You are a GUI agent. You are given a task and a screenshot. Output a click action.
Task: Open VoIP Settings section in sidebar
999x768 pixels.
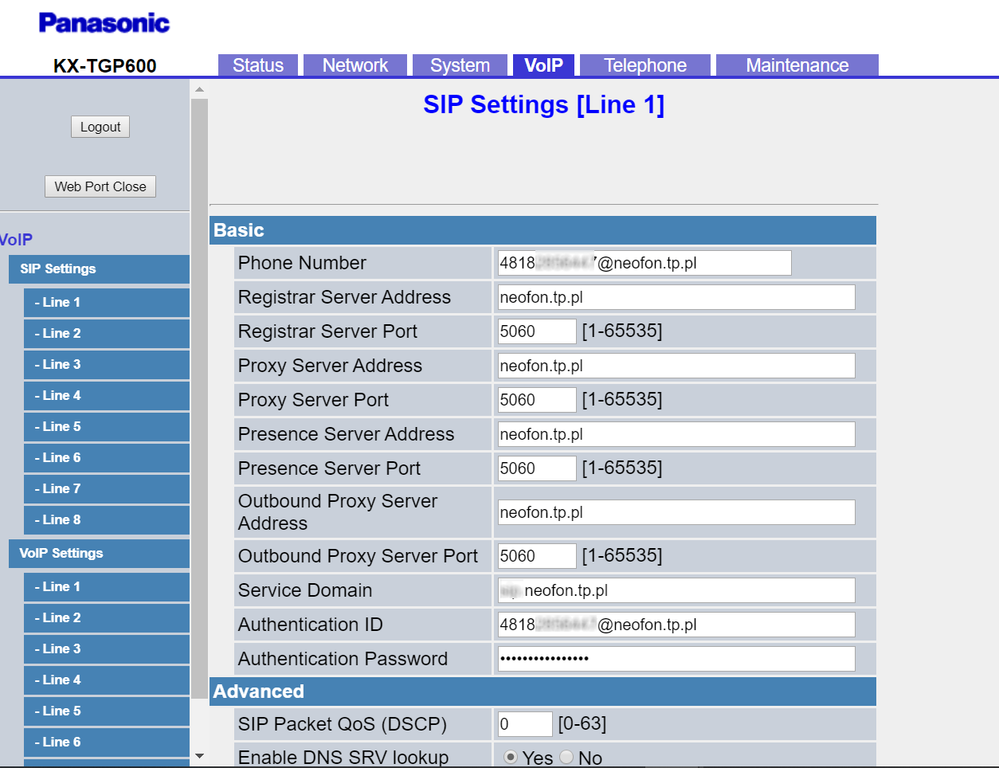click(98, 553)
